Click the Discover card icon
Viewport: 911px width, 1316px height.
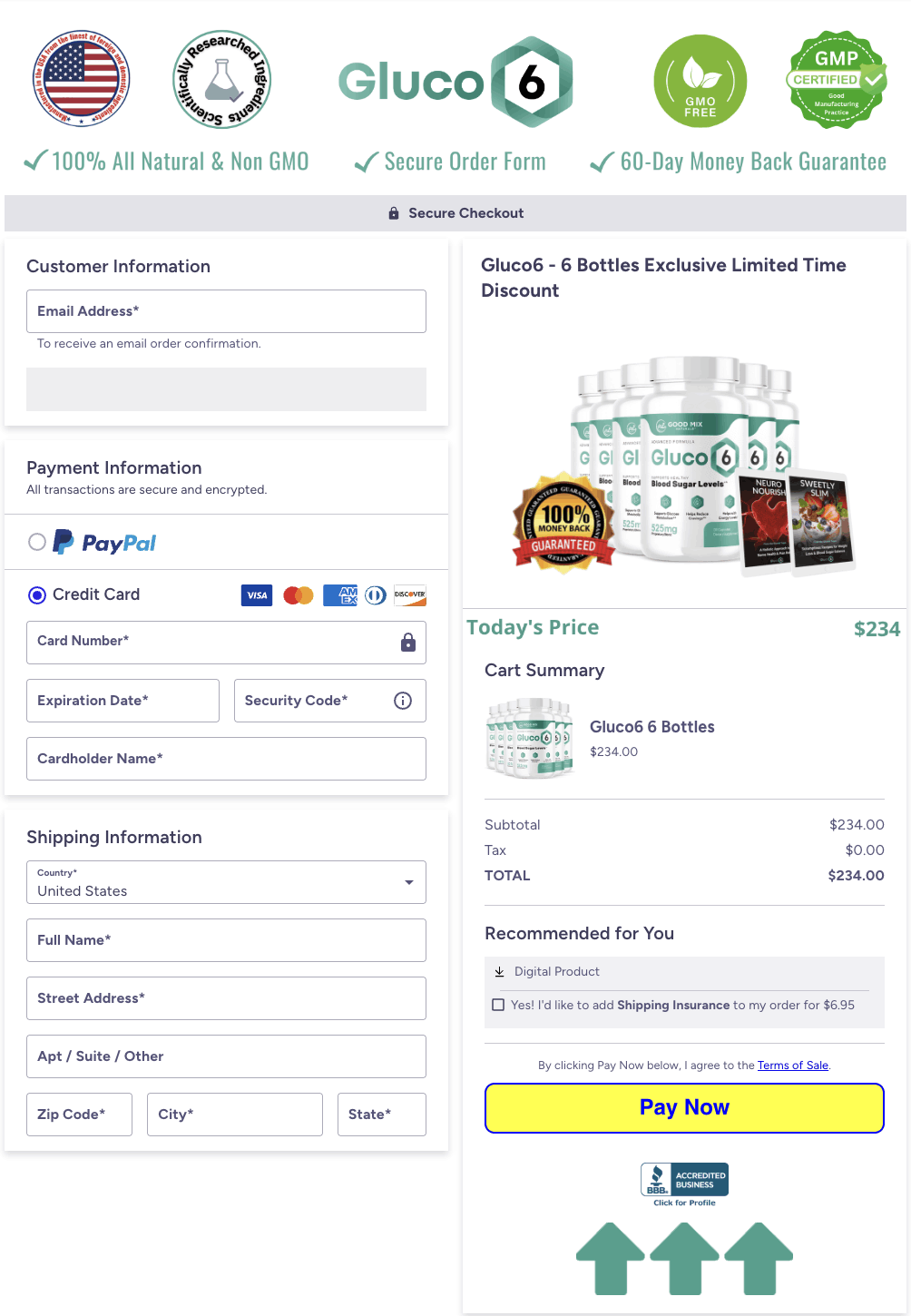(x=409, y=594)
